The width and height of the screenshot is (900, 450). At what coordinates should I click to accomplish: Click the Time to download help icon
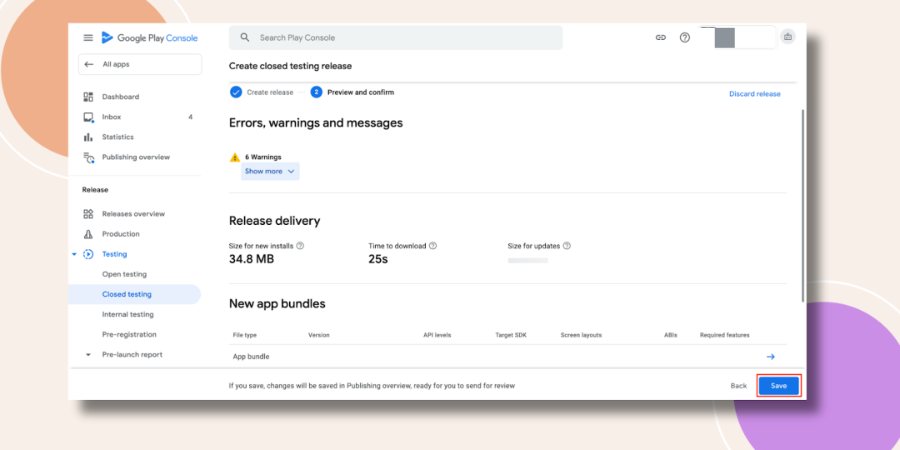coord(433,246)
